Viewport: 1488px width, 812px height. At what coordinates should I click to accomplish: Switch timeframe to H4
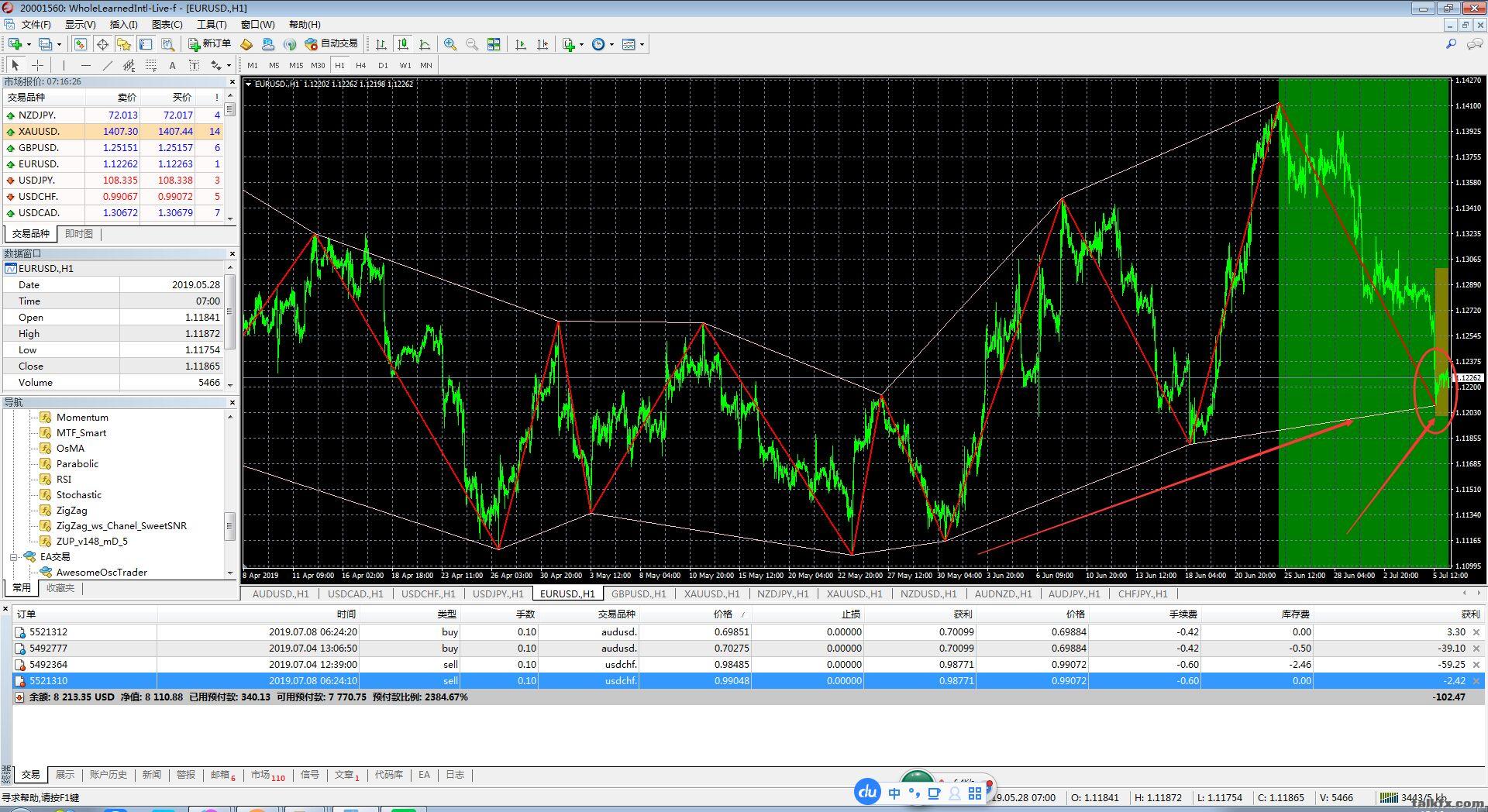361,65
